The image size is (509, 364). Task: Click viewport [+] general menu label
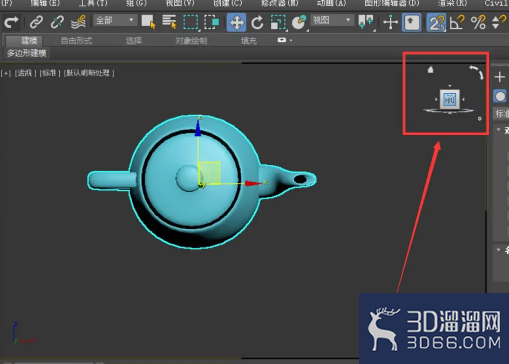click(6, 73)
